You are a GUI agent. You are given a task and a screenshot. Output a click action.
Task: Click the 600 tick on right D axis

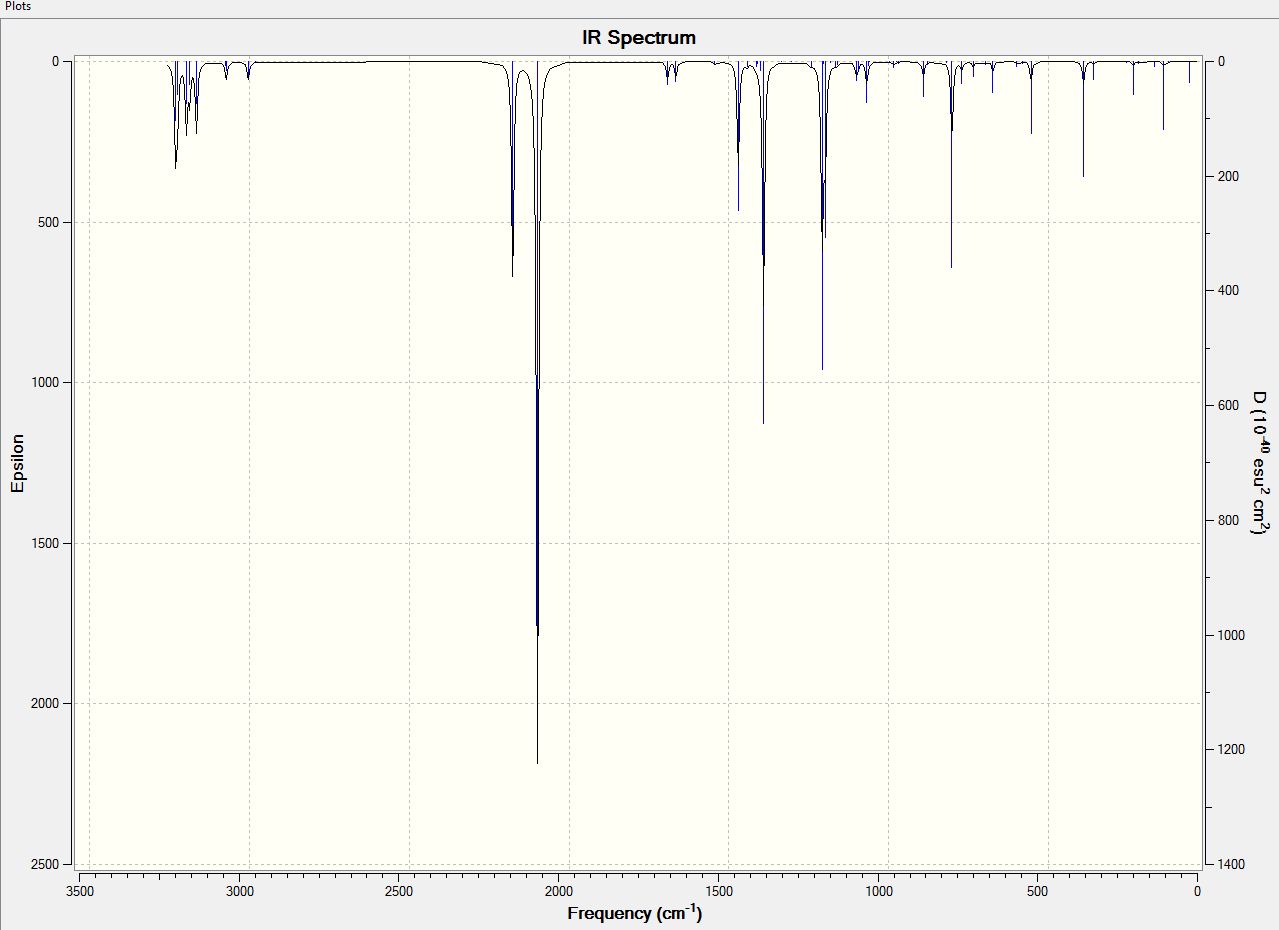(x=1229, y=405)
